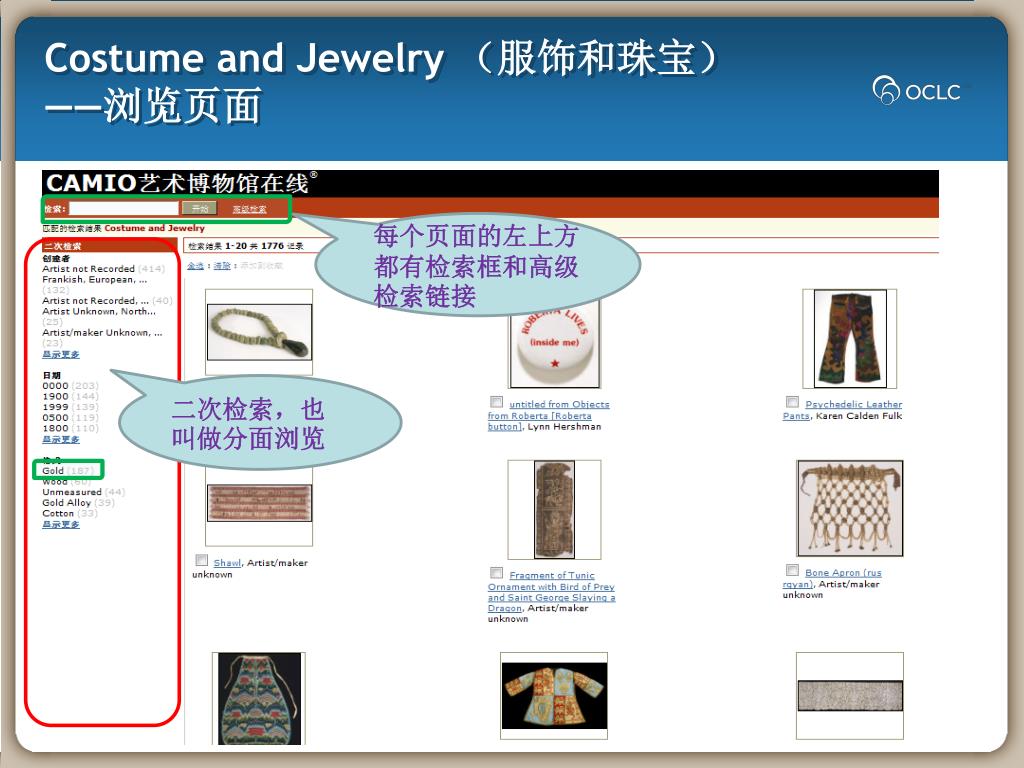Screen dimensions: 1024x768
Task: Click the 开始 search button
Action: 199,208
